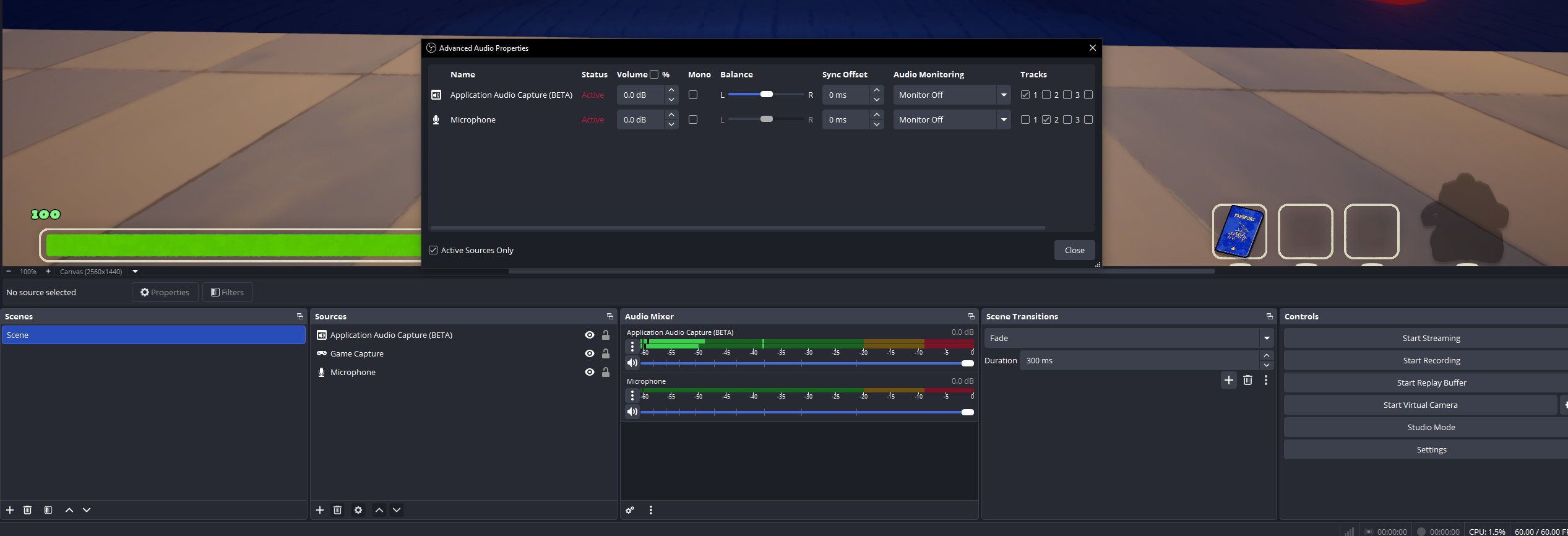Image resolution: width=1568 pixels, height=536 pixels.
Task: Zoom out the preview with minus icon
Action: (x=9, y=271)
